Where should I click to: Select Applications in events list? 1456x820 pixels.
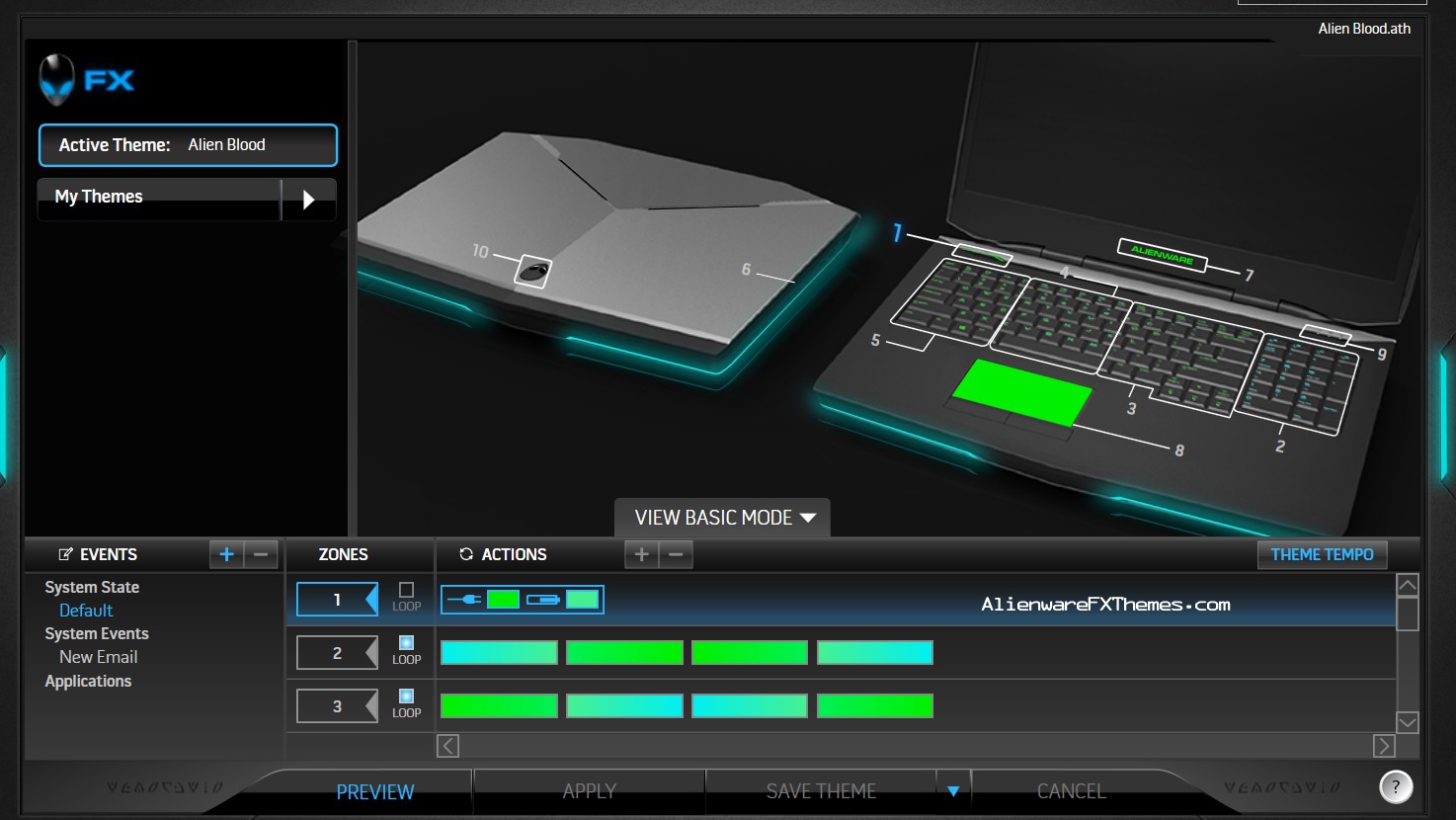coord(88,681)
